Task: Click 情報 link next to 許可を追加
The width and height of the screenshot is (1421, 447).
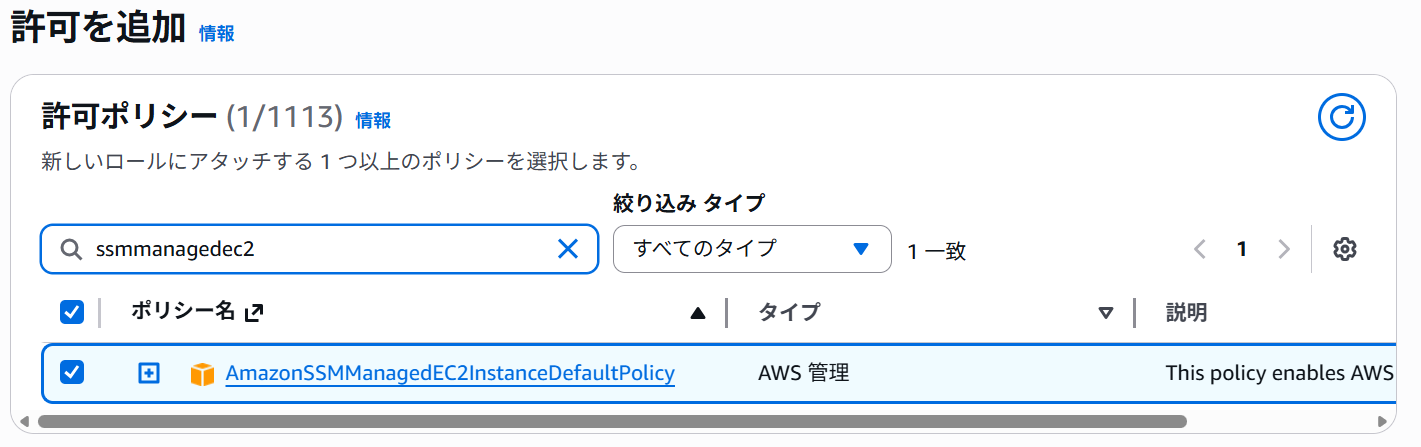Action: tap(217, 33)
